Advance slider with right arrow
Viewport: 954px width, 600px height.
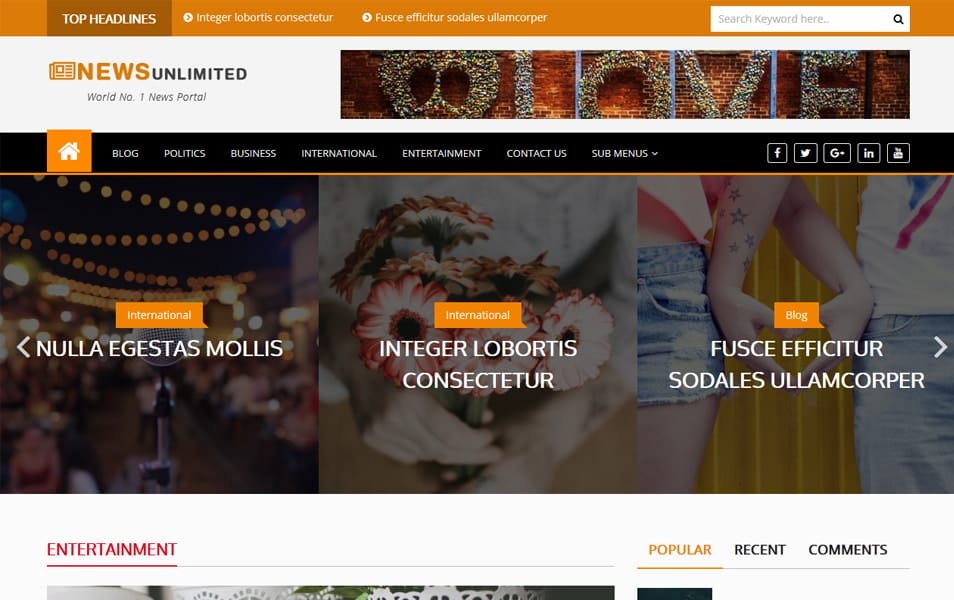pos(940,347)
